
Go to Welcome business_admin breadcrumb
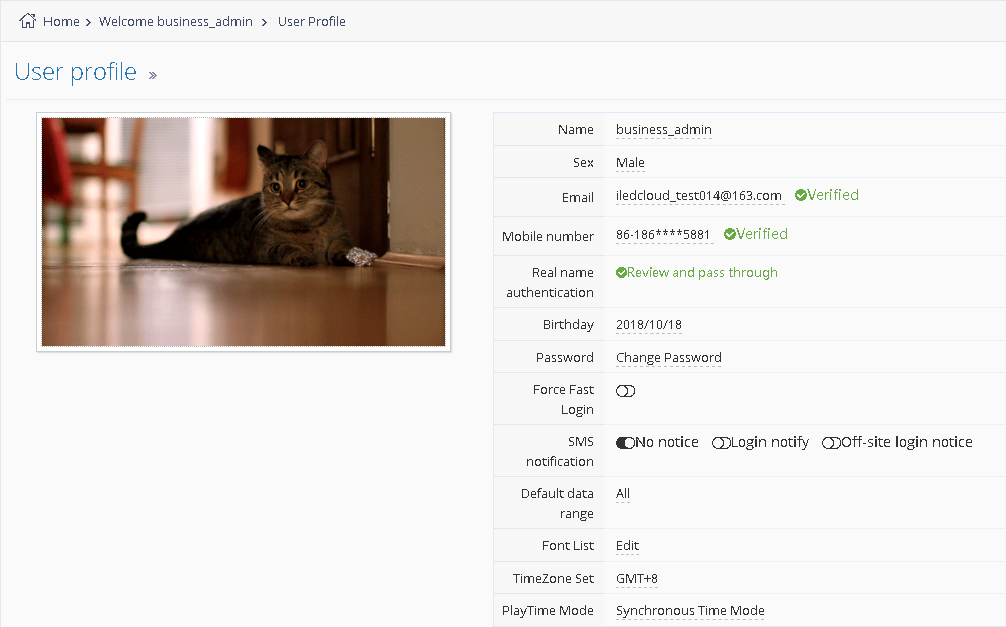(176, 21)
